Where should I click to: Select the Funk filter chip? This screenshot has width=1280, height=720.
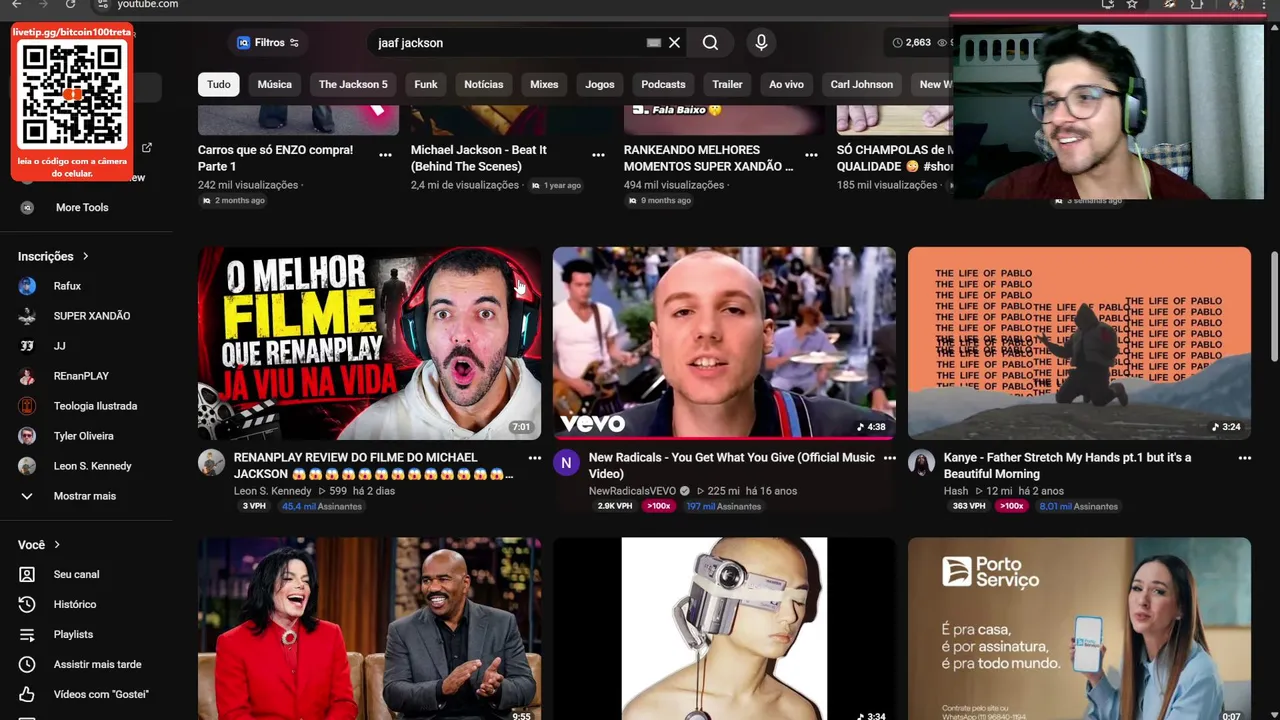426,84
